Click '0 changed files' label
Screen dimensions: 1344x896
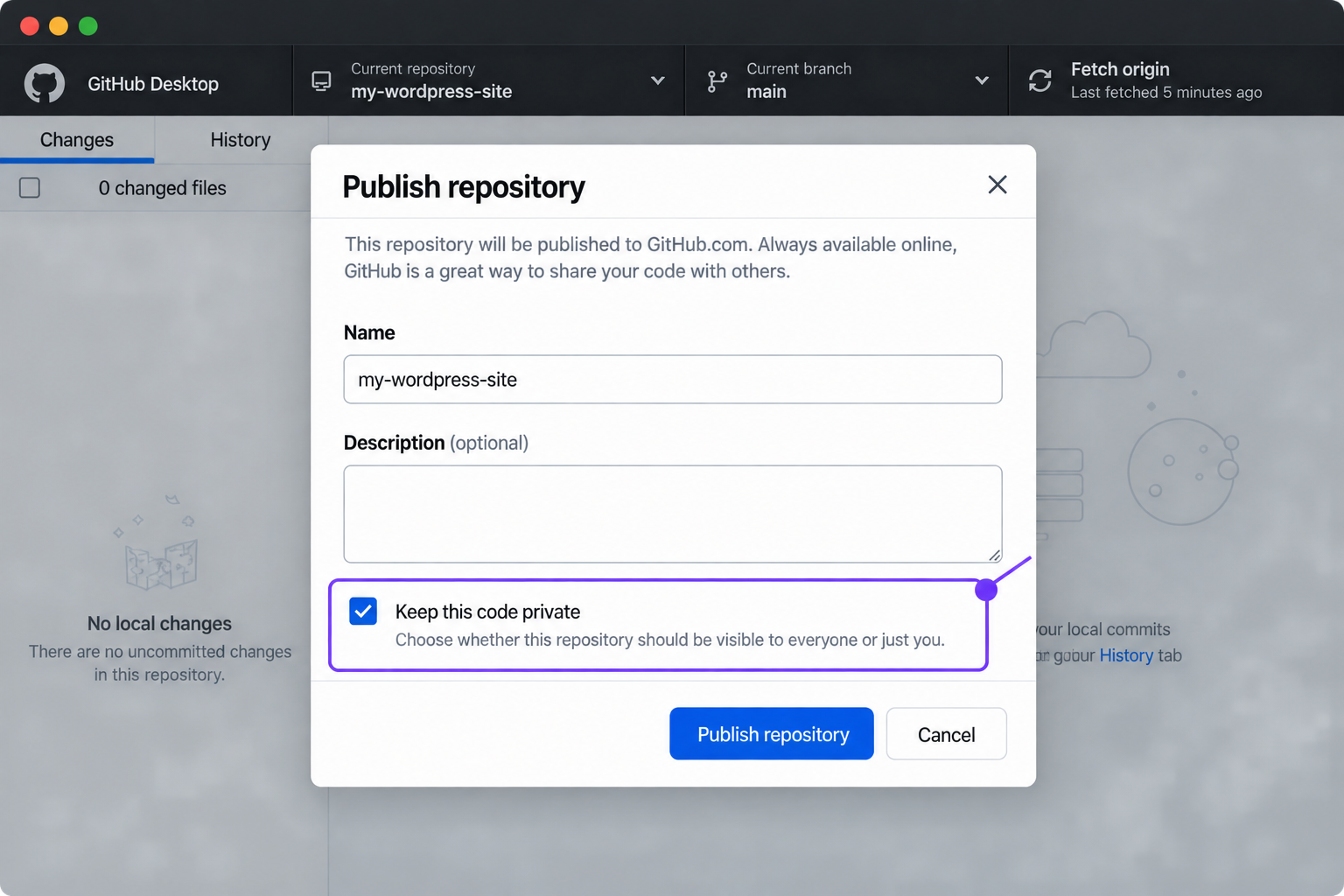163,188
